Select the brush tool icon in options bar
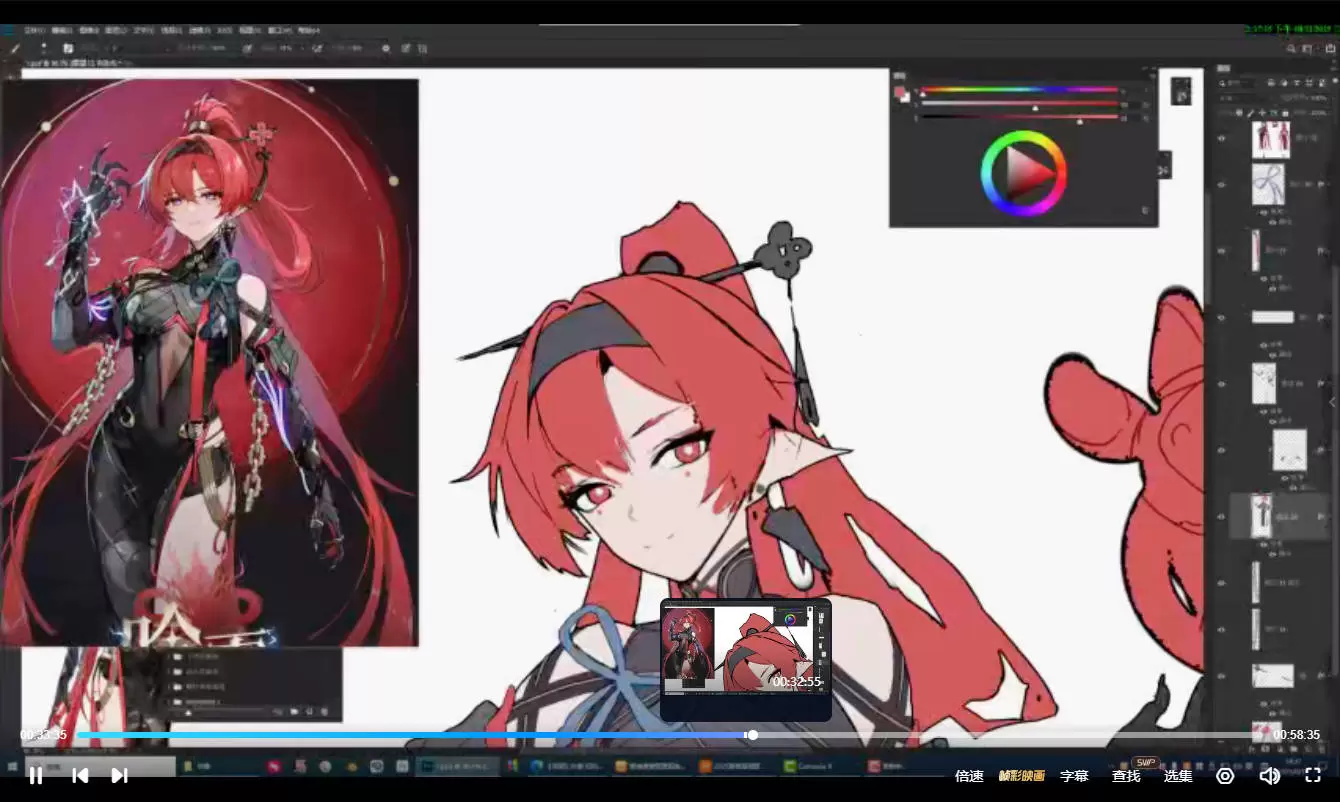Viewport: 1340px width, 802px height. click(16, 48)
